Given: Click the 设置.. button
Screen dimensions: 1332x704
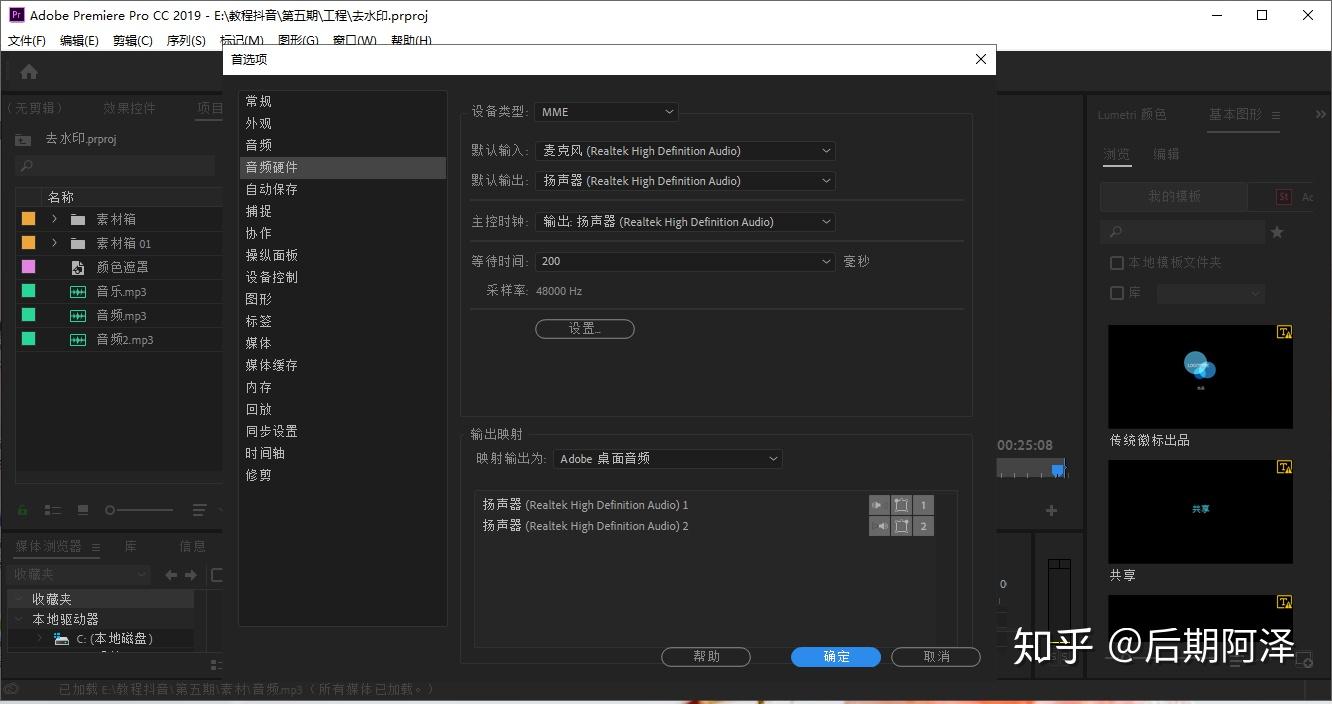Looking at the screenshot, I should click(585, 329).
